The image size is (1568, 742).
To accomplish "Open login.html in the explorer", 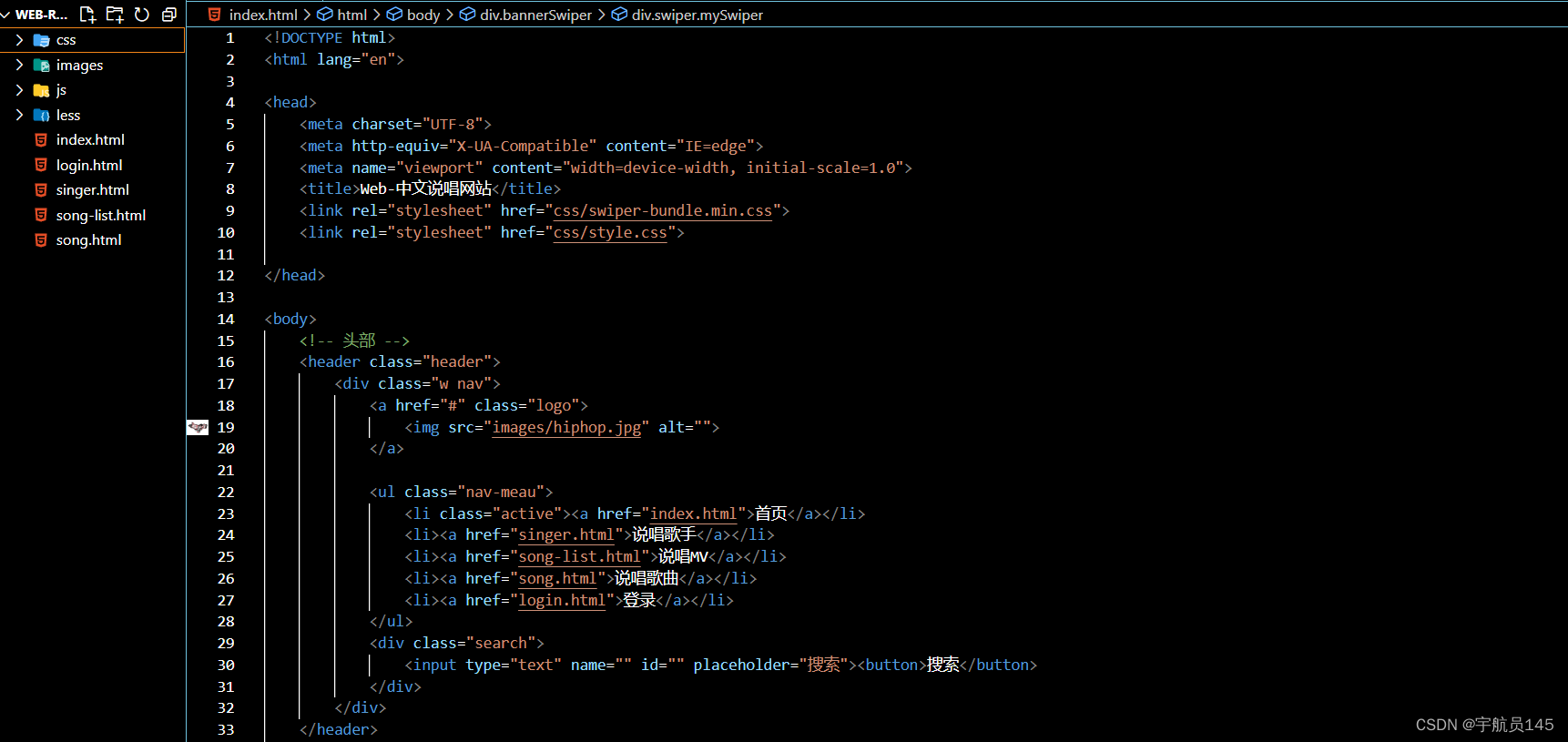I will coord(89,165).
